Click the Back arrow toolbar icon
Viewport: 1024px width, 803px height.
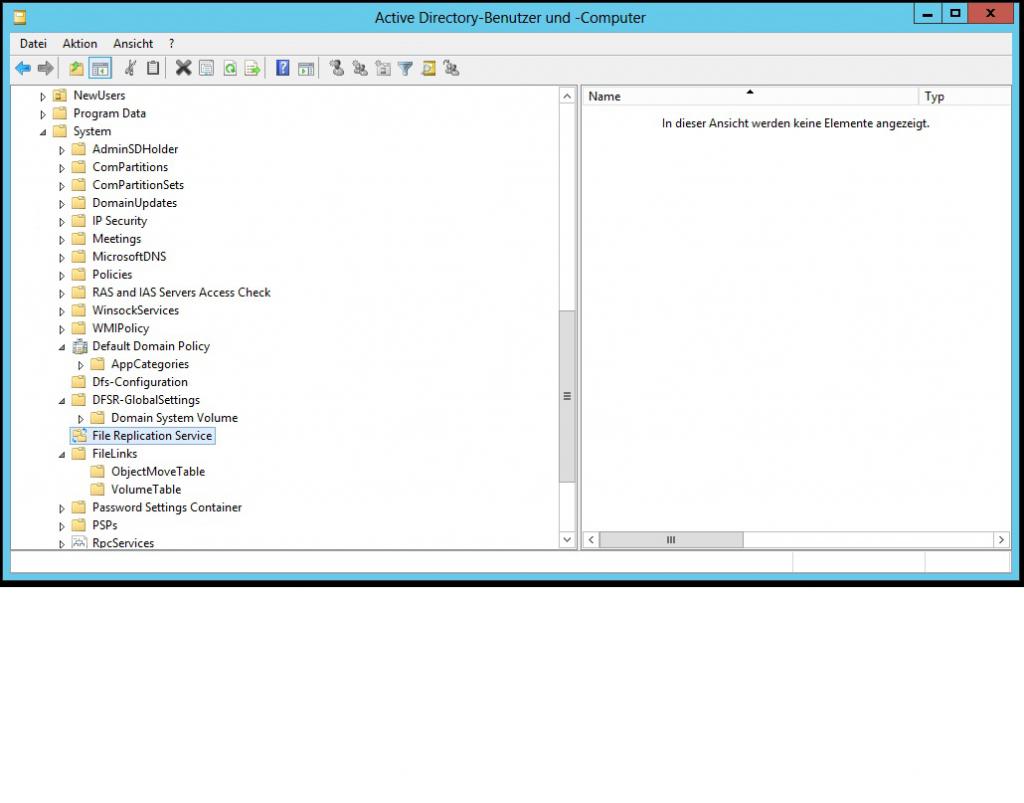pyautogui.click(x=23, y=68)
